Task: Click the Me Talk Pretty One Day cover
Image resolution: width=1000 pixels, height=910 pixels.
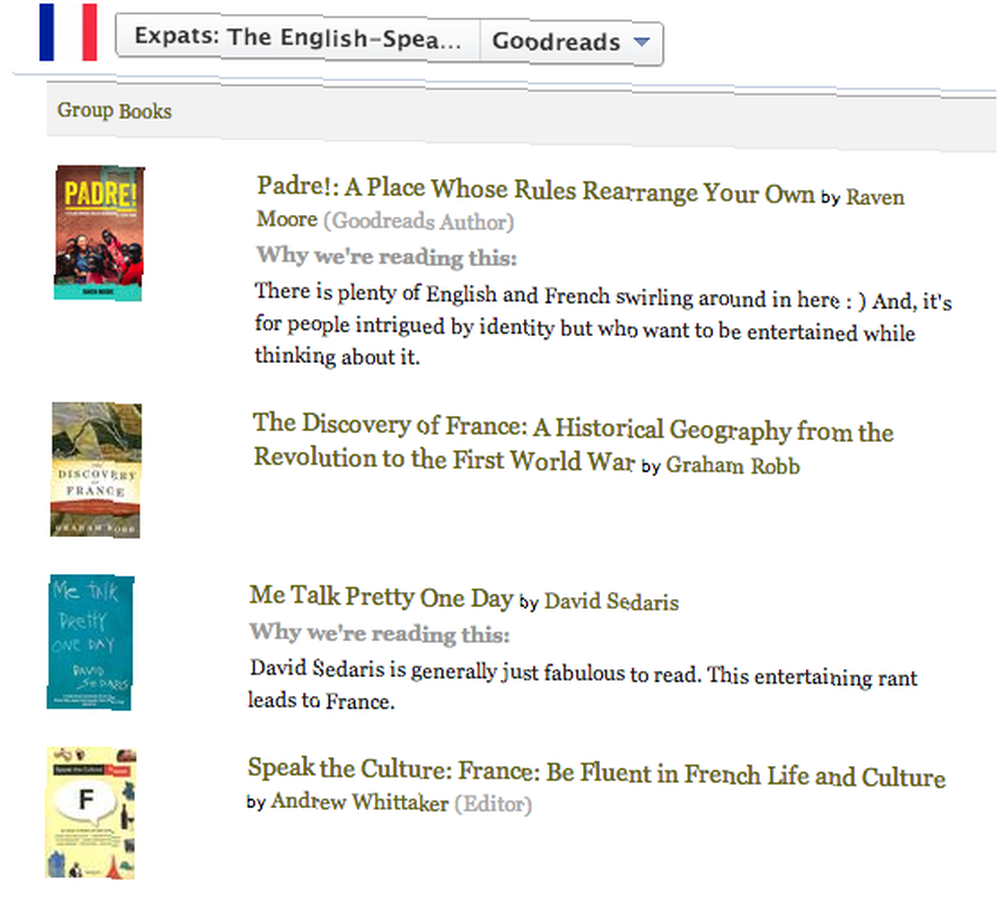Action: click(91, 642)
